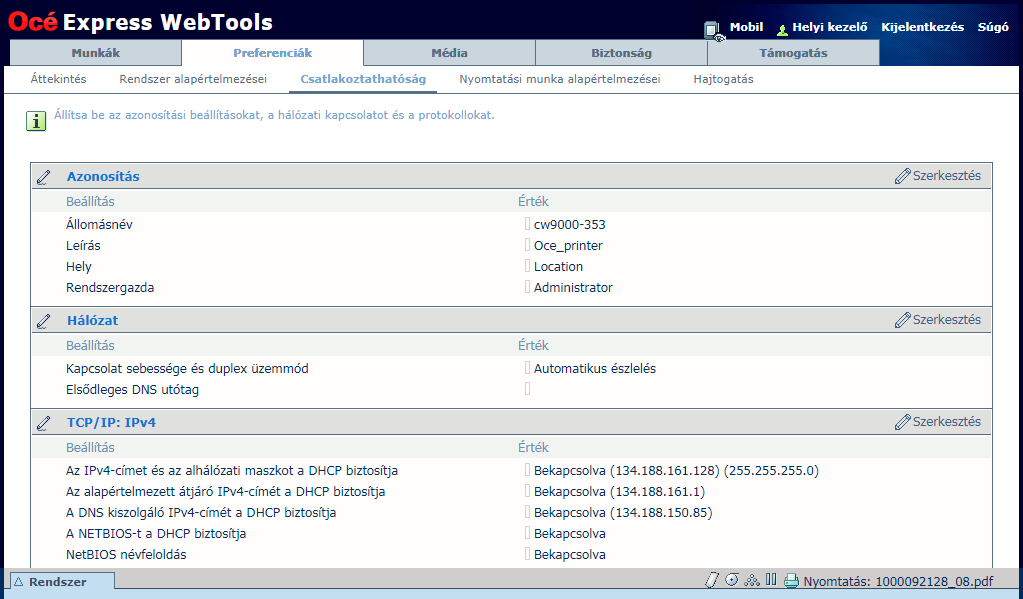The height and width of the screenshot is (599, 1023).
Task: Click A NETBIOS-t a DHCP biztosítja
Action: click(156, 534)
